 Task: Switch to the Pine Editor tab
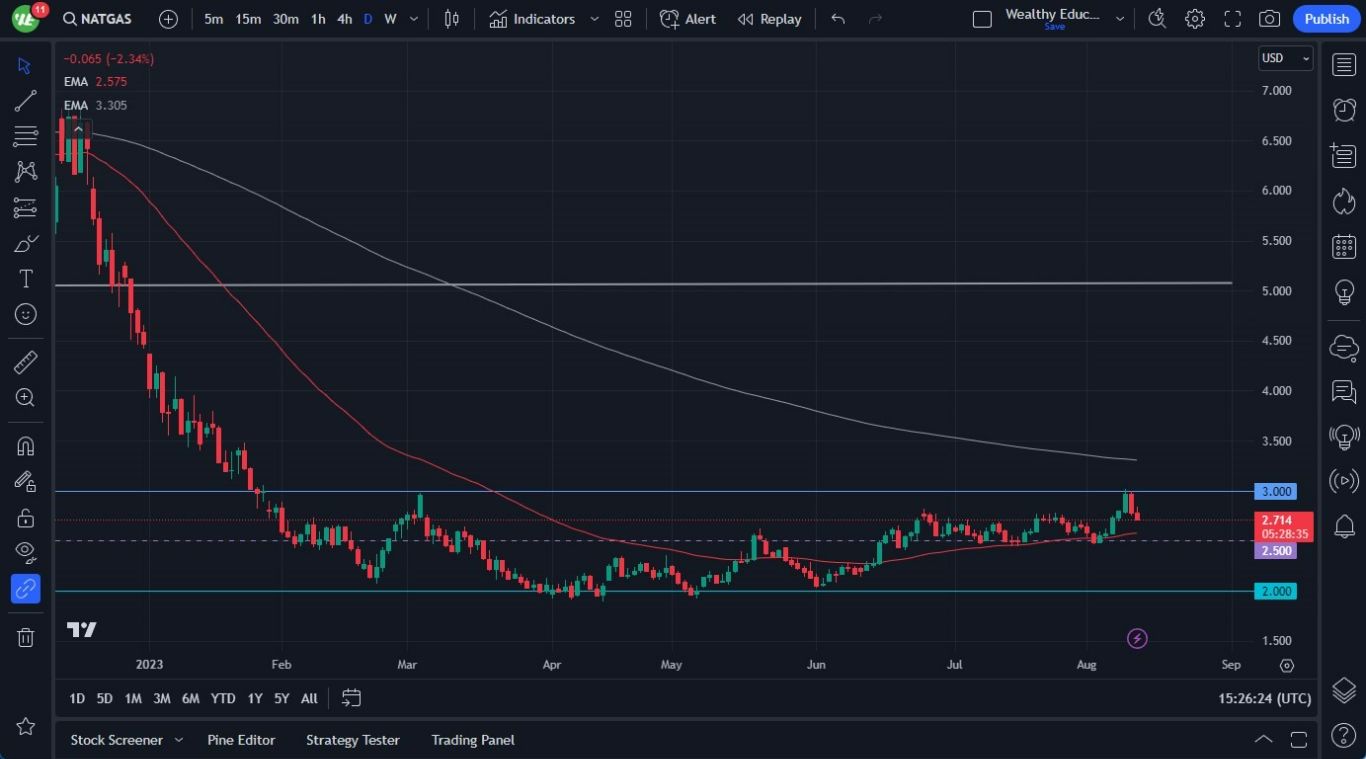click(x=241, y=740)
